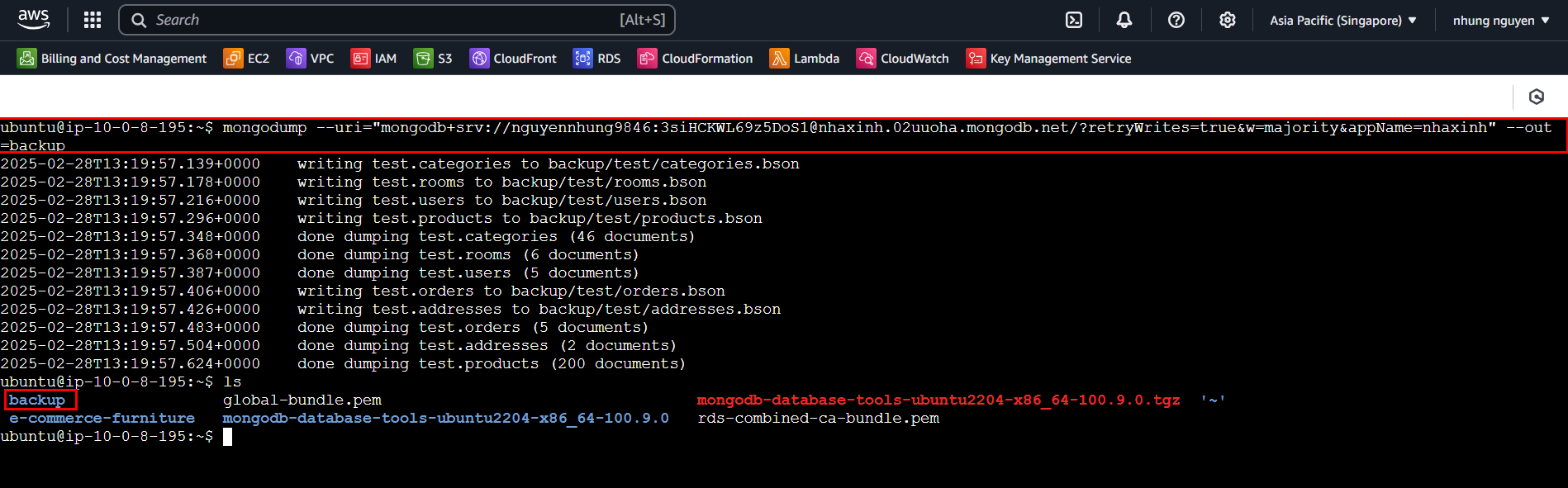This screenshot has width=1568, height=488.
Task: Open the settings gear in header
Action: pyautogui.click(x=1228, y=20)
